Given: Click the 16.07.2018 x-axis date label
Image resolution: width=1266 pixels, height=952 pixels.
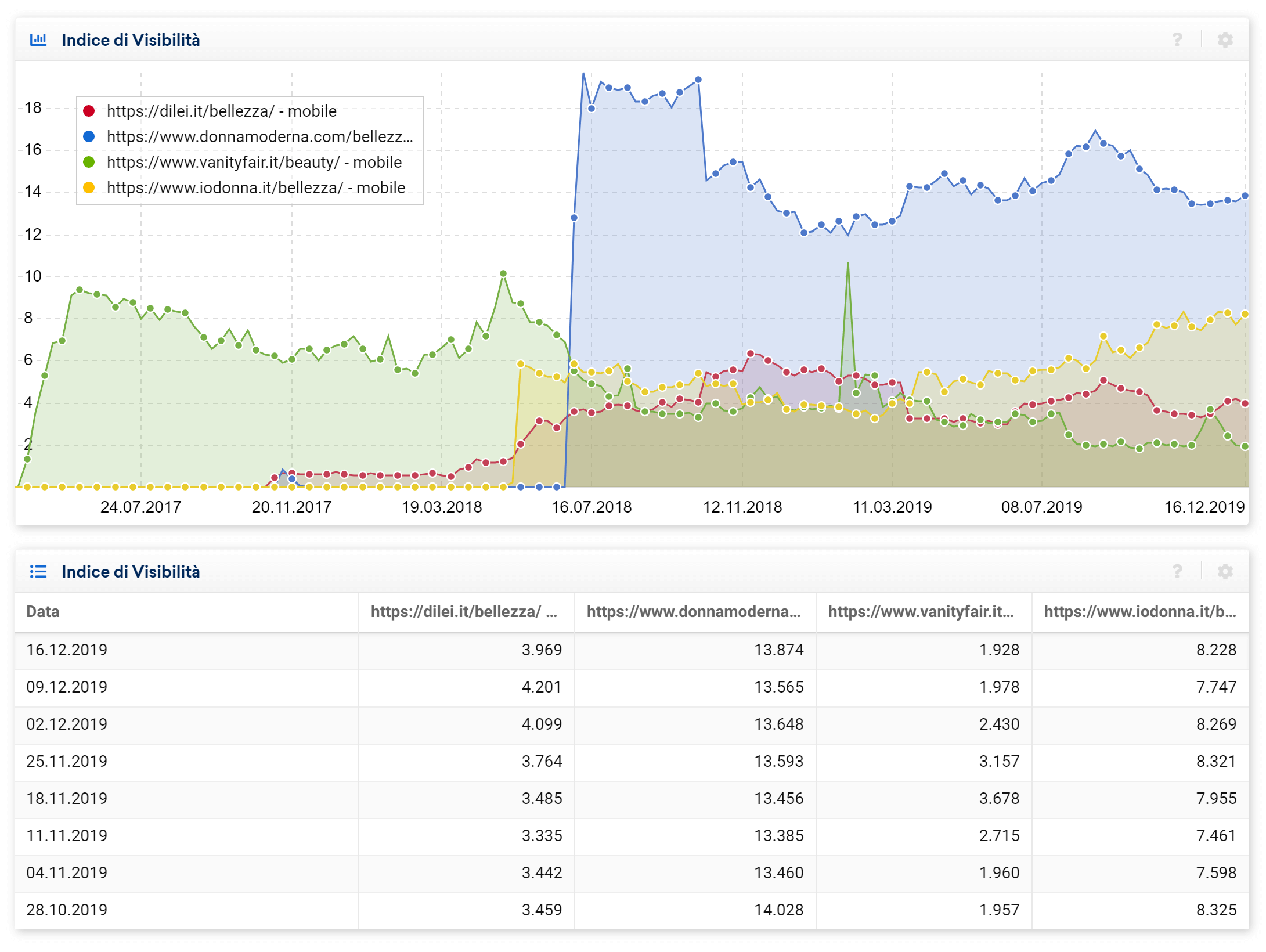Looking at the screenshot, I should [591, 507].
